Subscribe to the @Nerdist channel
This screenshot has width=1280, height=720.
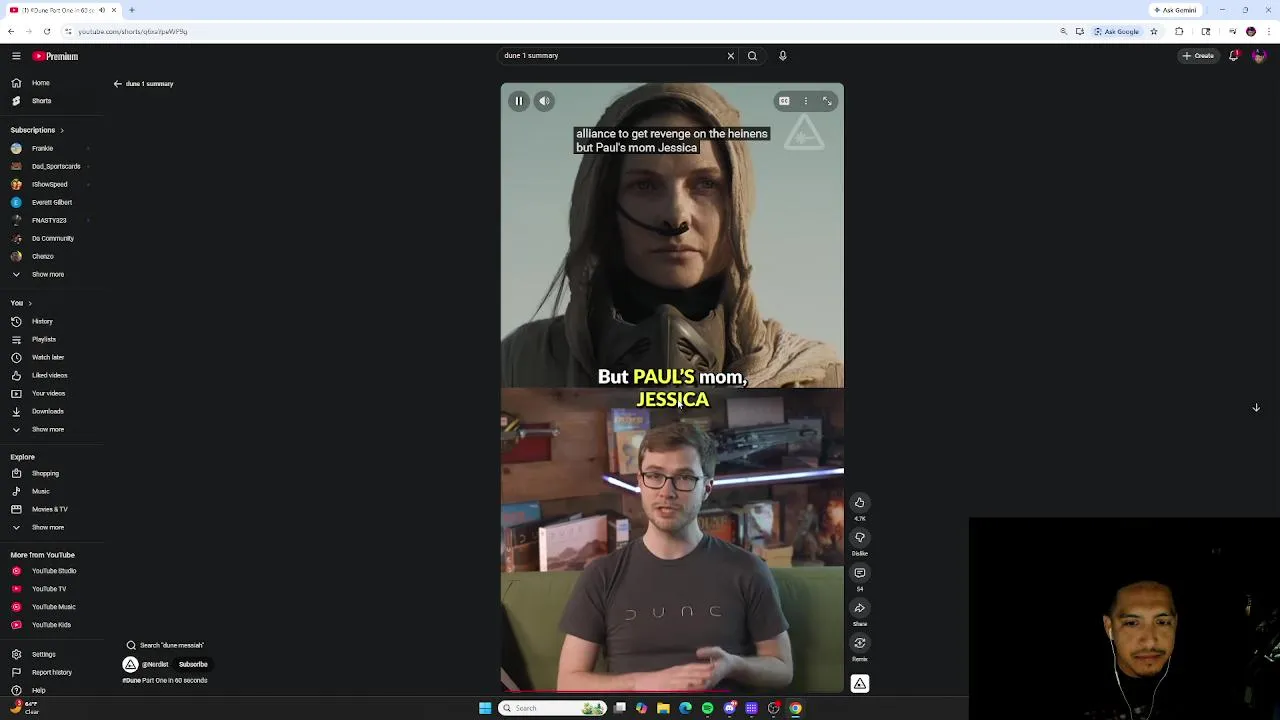[193, 664]
